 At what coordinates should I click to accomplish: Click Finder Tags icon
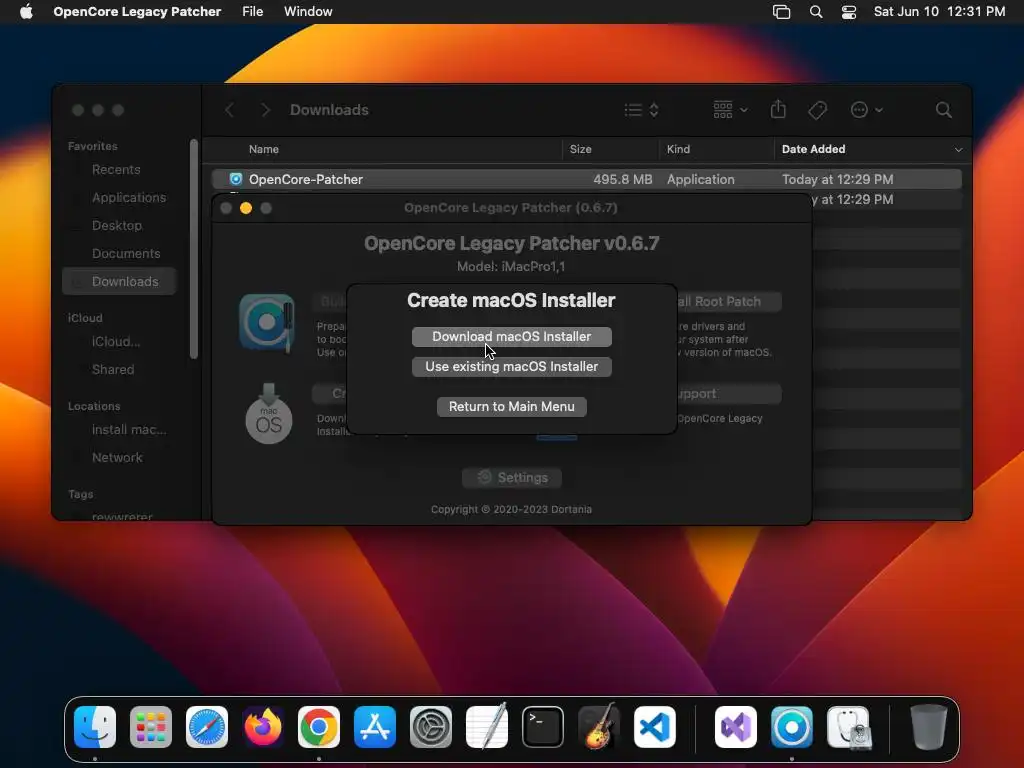(817, 110)
